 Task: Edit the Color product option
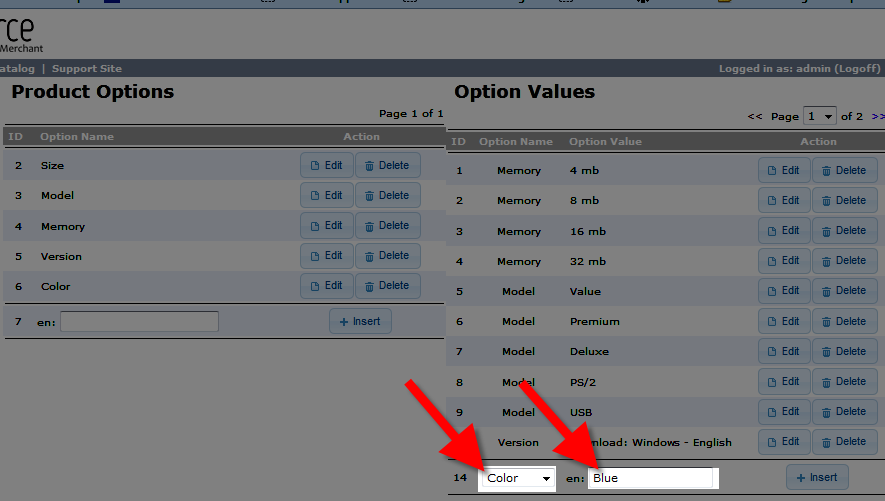tap(326, 286)
